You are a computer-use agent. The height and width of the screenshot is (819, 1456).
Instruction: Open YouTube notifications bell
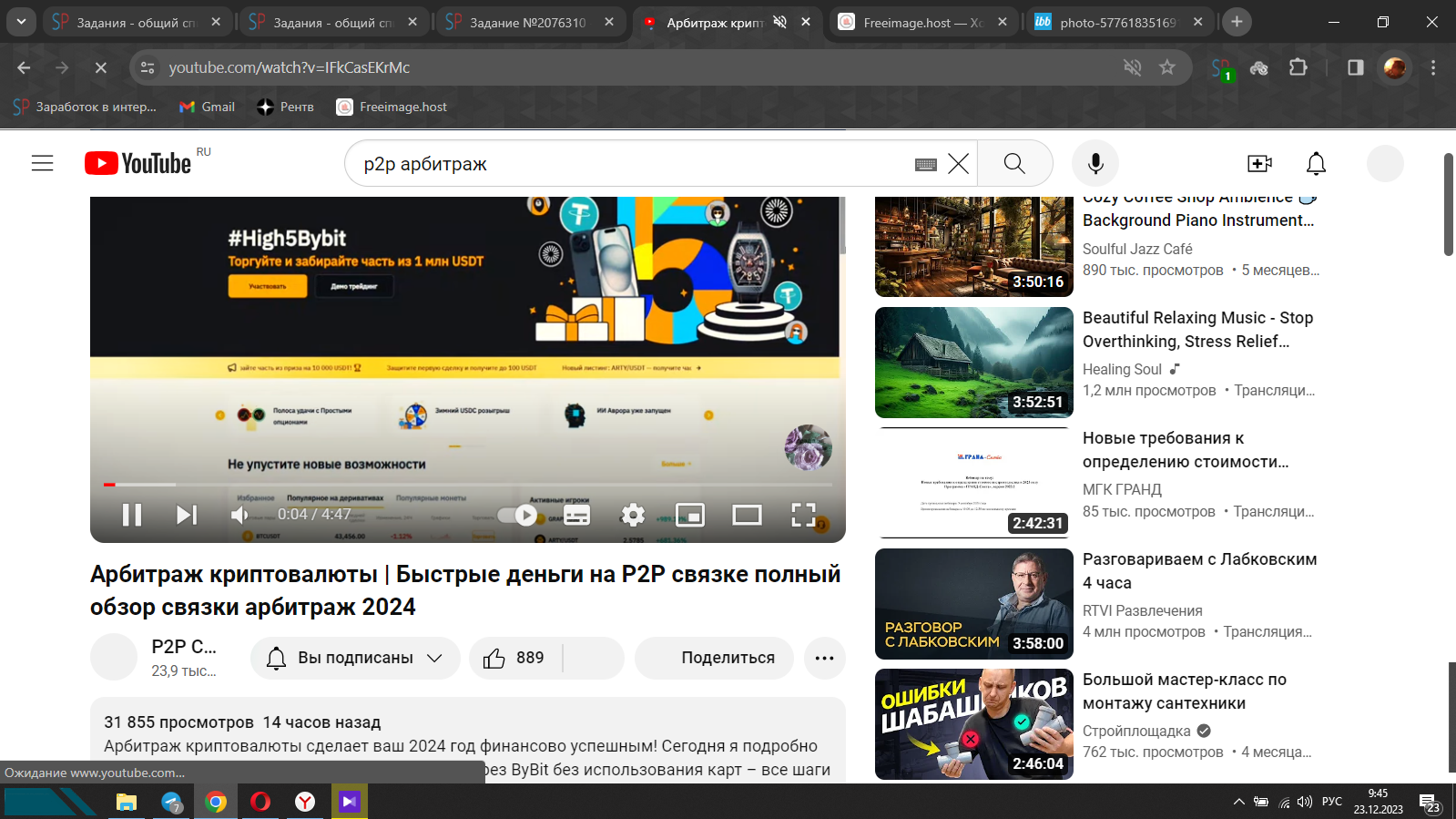pos(1316,163)
